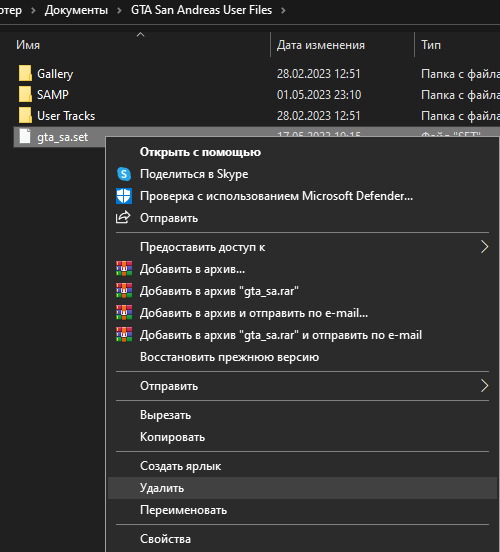Choose Добавить в архив "gta_sa.rar"
This screenshot has width=500, height=552.
(x=302, y=291)
